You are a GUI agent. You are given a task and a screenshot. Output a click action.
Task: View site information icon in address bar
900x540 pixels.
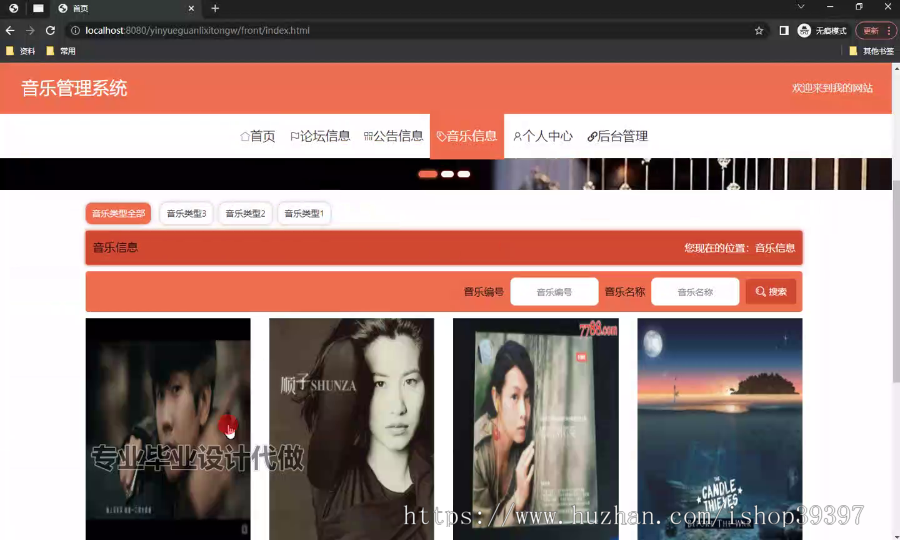[x=75, y=30]
